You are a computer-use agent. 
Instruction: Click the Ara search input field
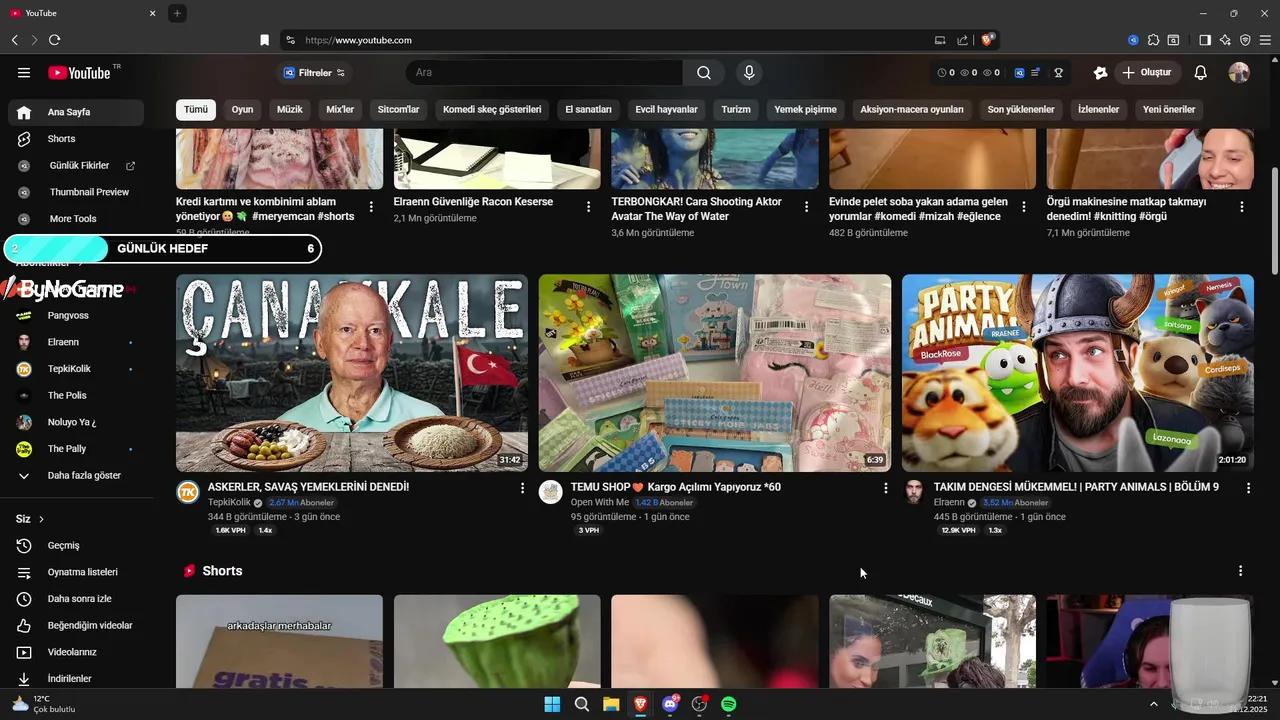[544, 72]
